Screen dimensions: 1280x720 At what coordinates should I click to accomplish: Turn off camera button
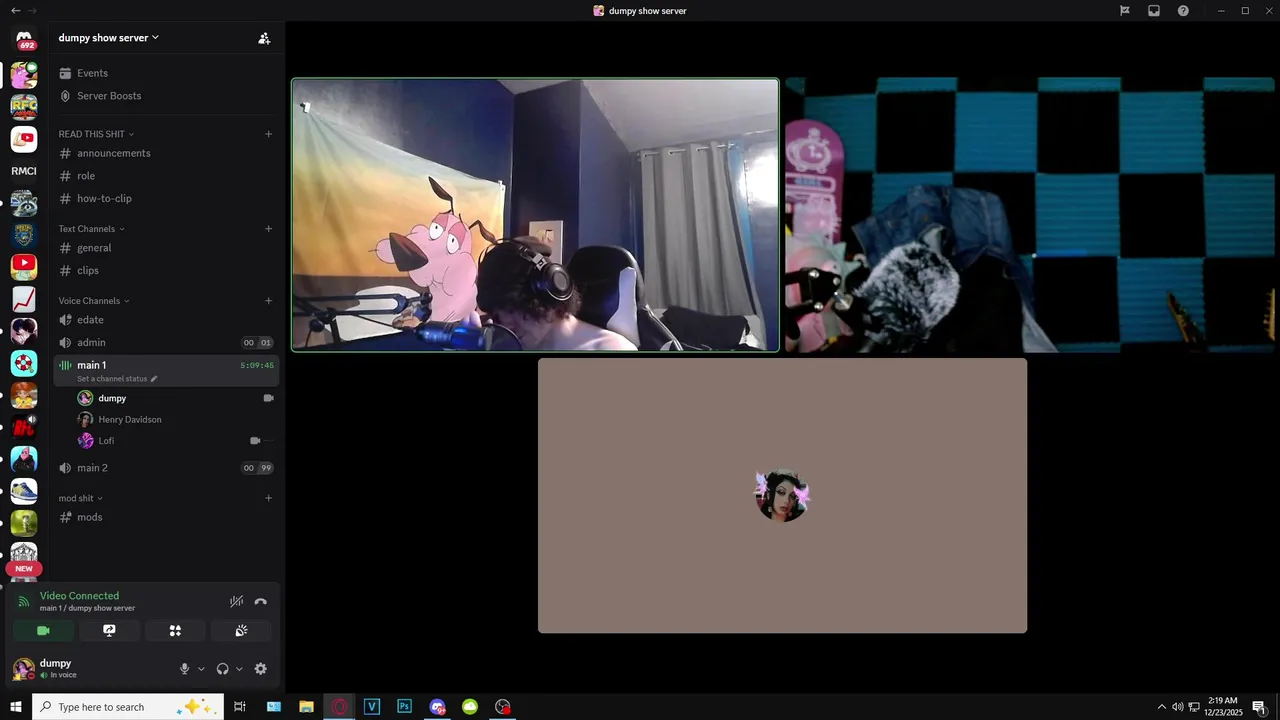point(43,631)
